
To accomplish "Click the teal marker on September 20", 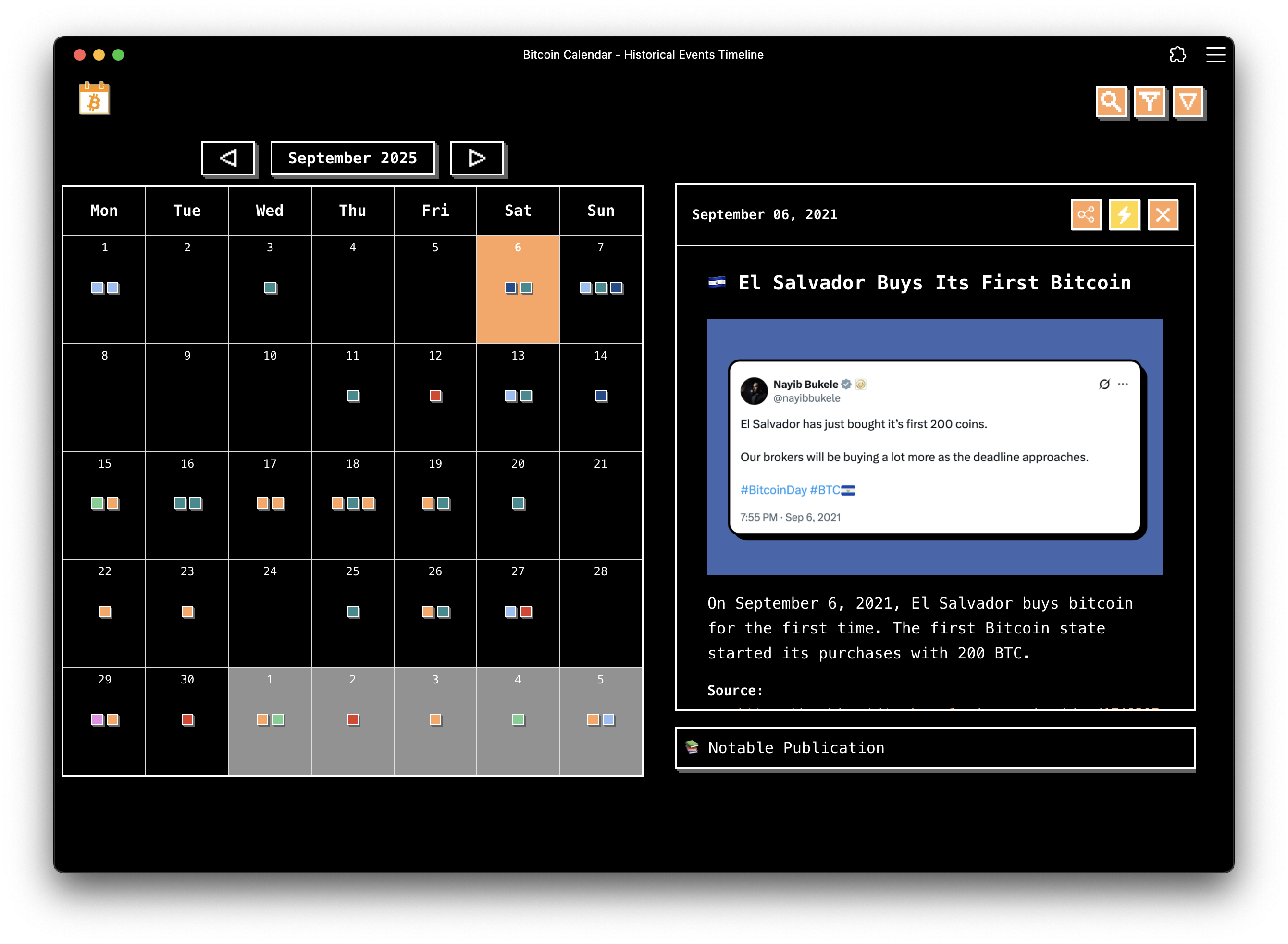I will pos(518,503).
